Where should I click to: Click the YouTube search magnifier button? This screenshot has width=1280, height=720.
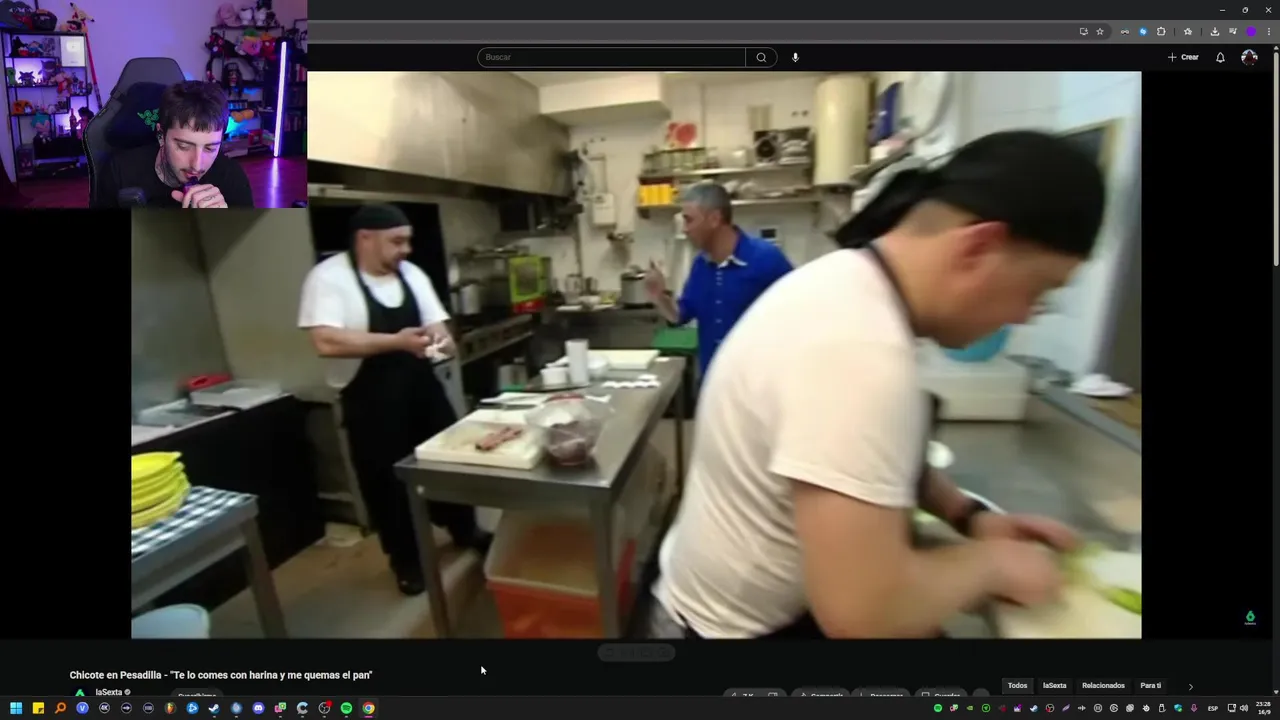tap(761, 57)
